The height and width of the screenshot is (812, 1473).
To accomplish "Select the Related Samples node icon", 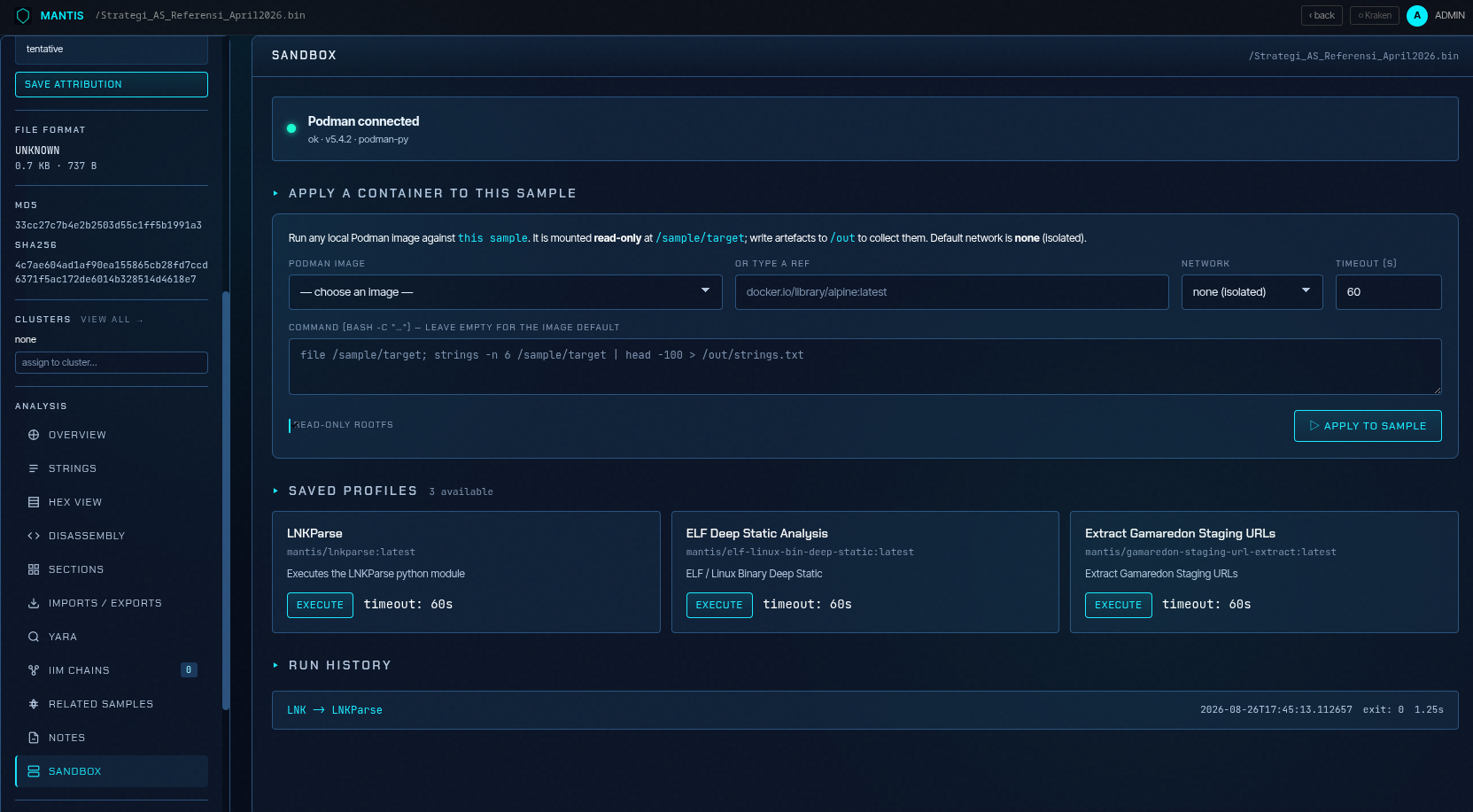I will (x=34, y=704).
